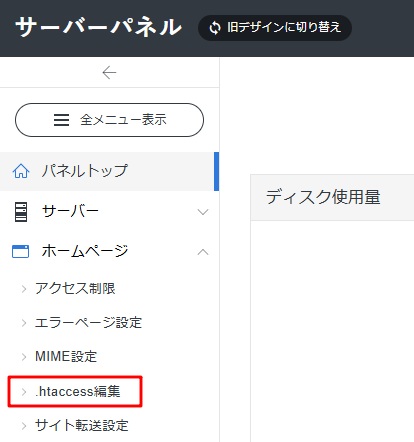
Task: Click the hamburger icon in 全メニュー表示
Action: 61,120
